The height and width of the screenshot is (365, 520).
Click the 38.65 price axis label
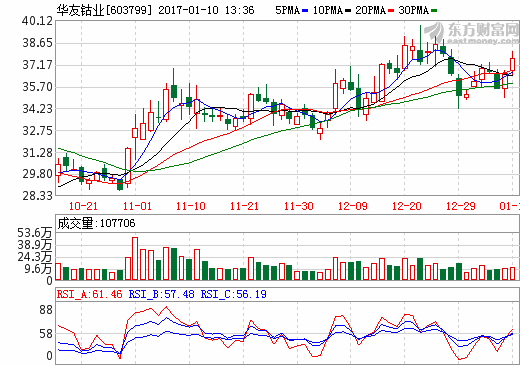pos(38,43)
